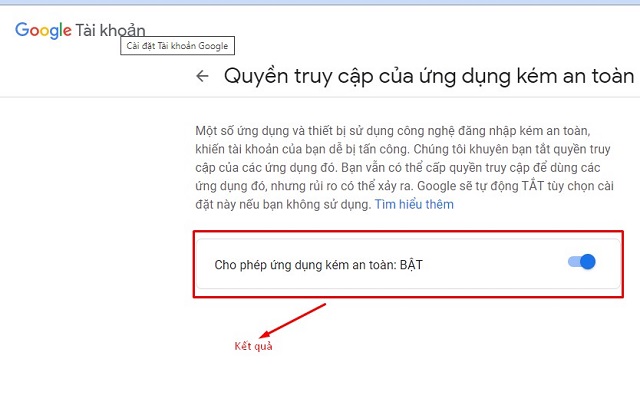The height and width of the screenshot is (405, 640).
Task: Click the Google Tài khoản logo
Action: click(x=80, y=31)
